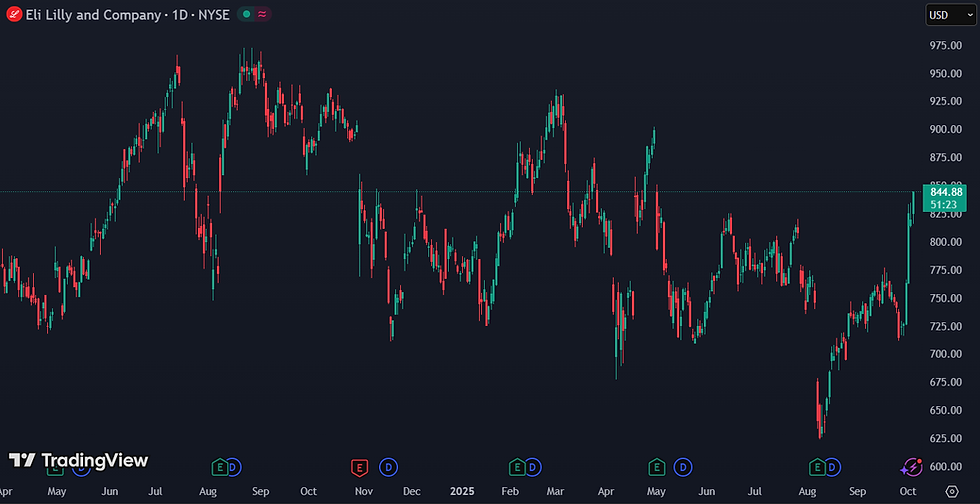Click the red Eli Lilly logo icon
980x504 pixels.
tap(14, 14)
